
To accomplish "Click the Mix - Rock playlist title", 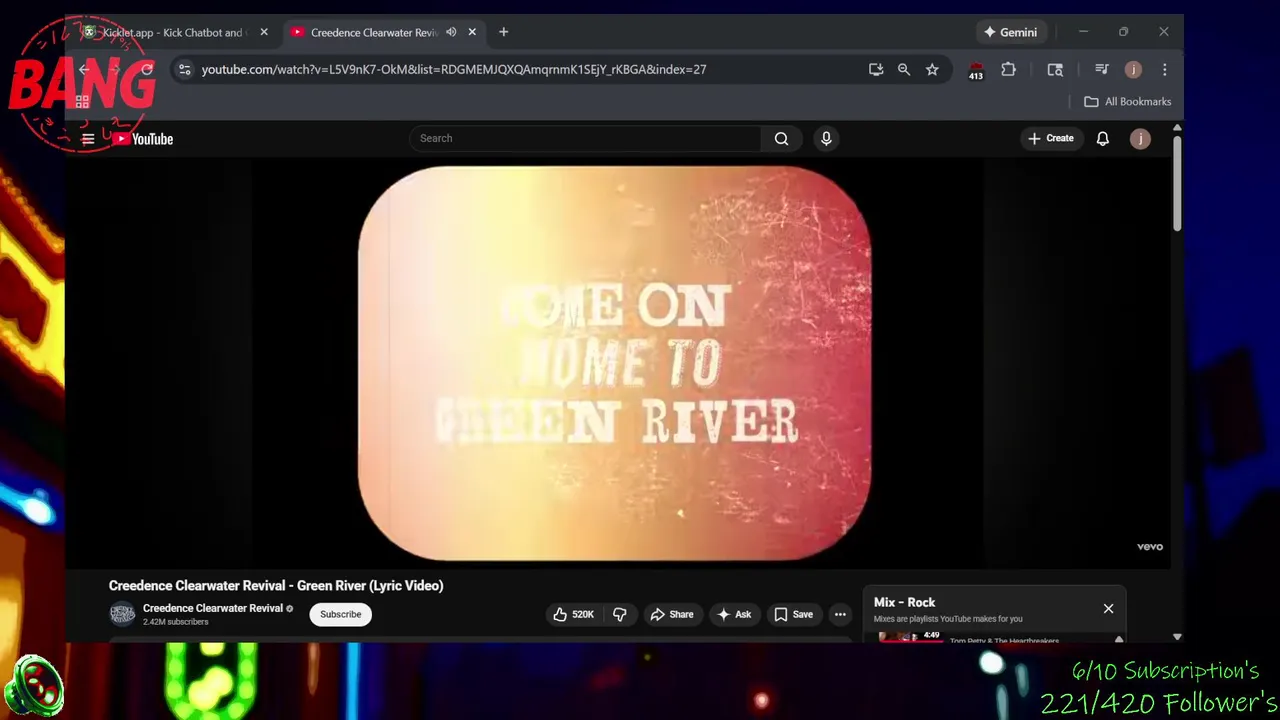I will 905,602.
